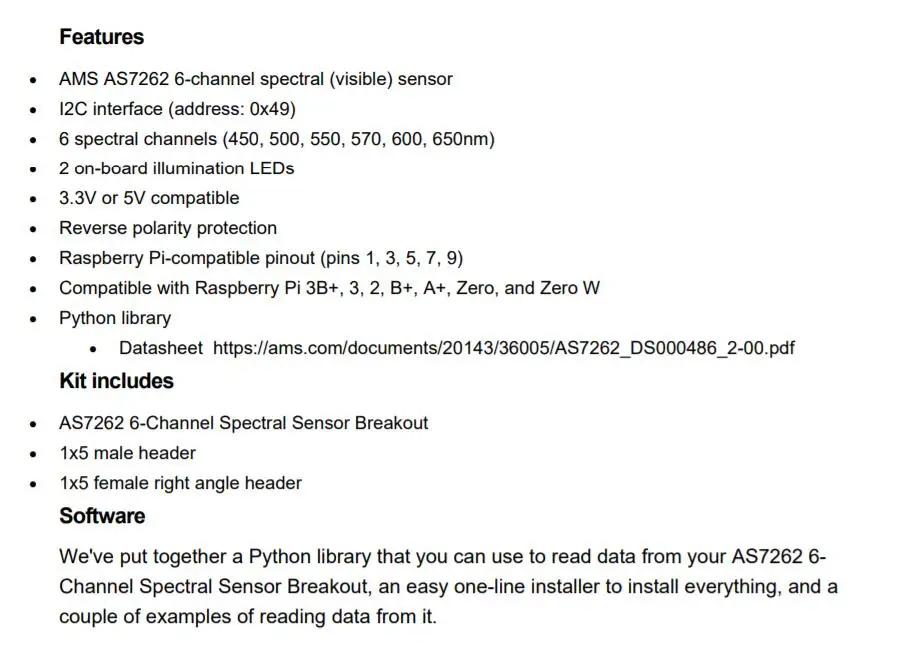Click the 3.3V or 5V compatible line
Viewport: 902px width, 665px height.
(x=149, y=198)
